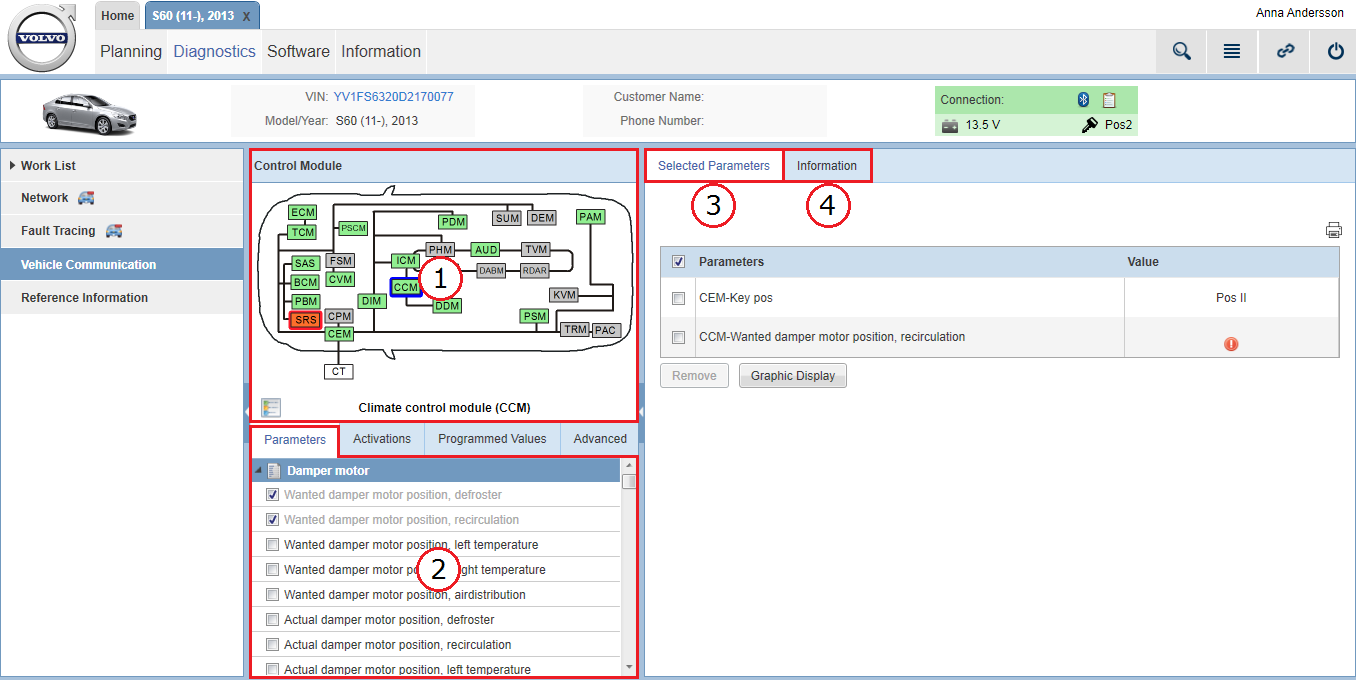Check Actual damper motor position, recirculation
1356x680 pixels.
click(272, 645)
